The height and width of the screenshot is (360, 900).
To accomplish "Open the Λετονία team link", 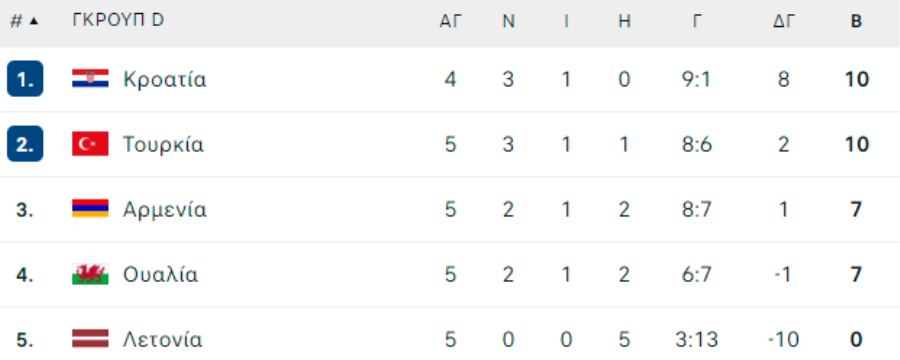I will [x=162, y=339].
